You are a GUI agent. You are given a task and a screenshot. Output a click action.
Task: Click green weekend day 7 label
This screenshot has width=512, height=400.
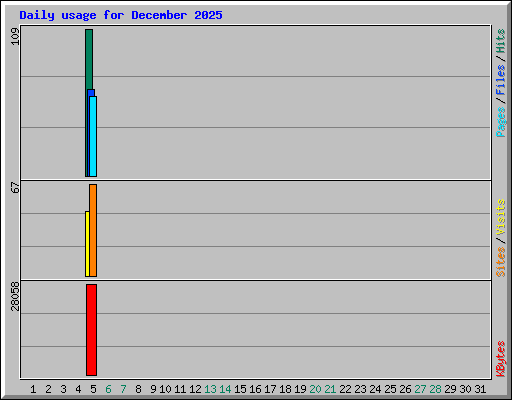click(x=123, y=389)
